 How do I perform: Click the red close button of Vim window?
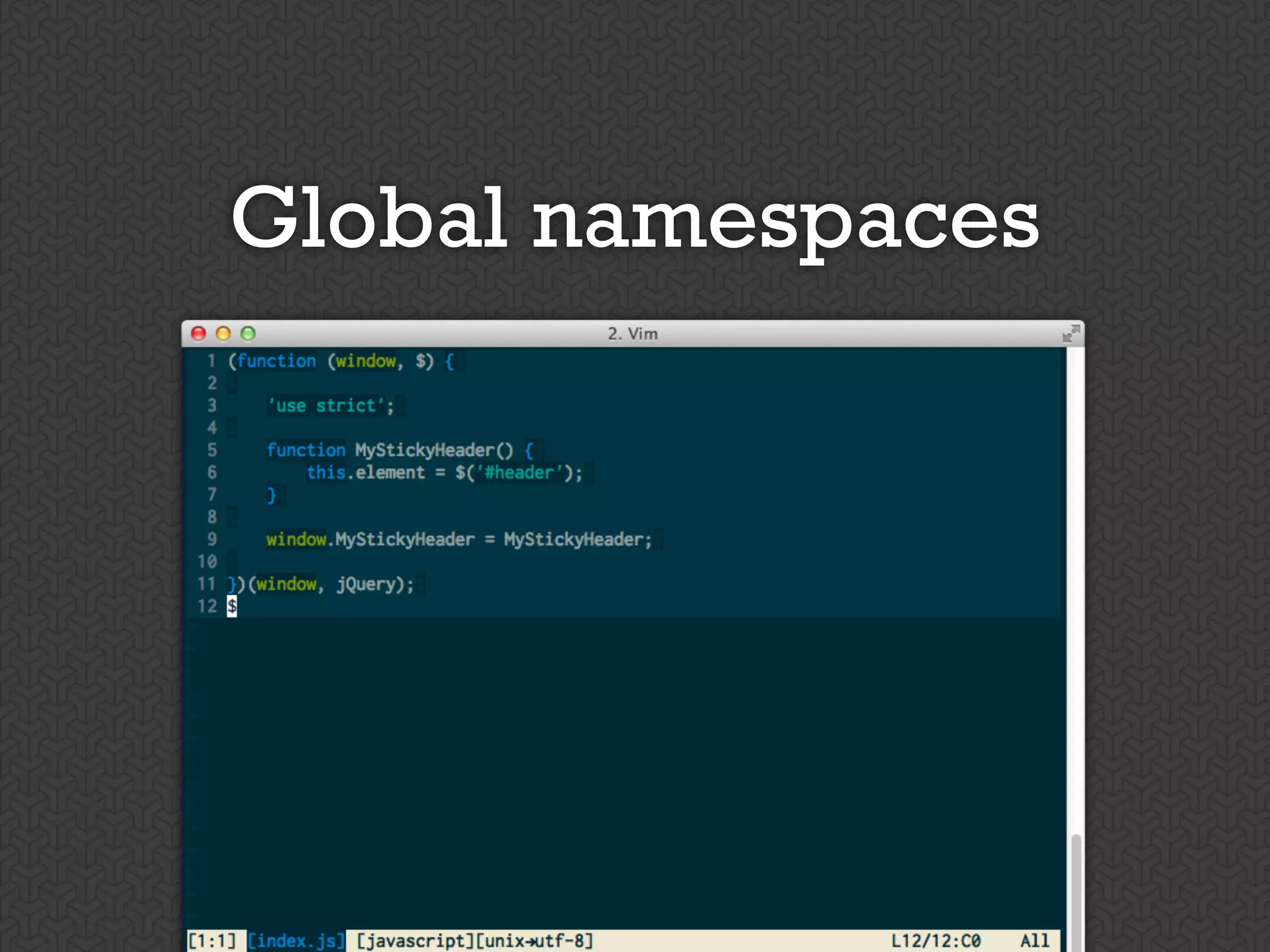click(x=198, y=333)
